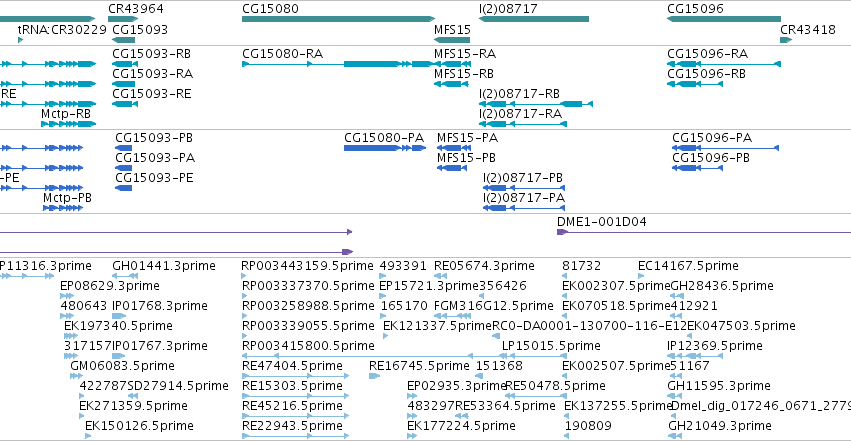Click the CG15080-PA CDS label

(x=384, y=138)
